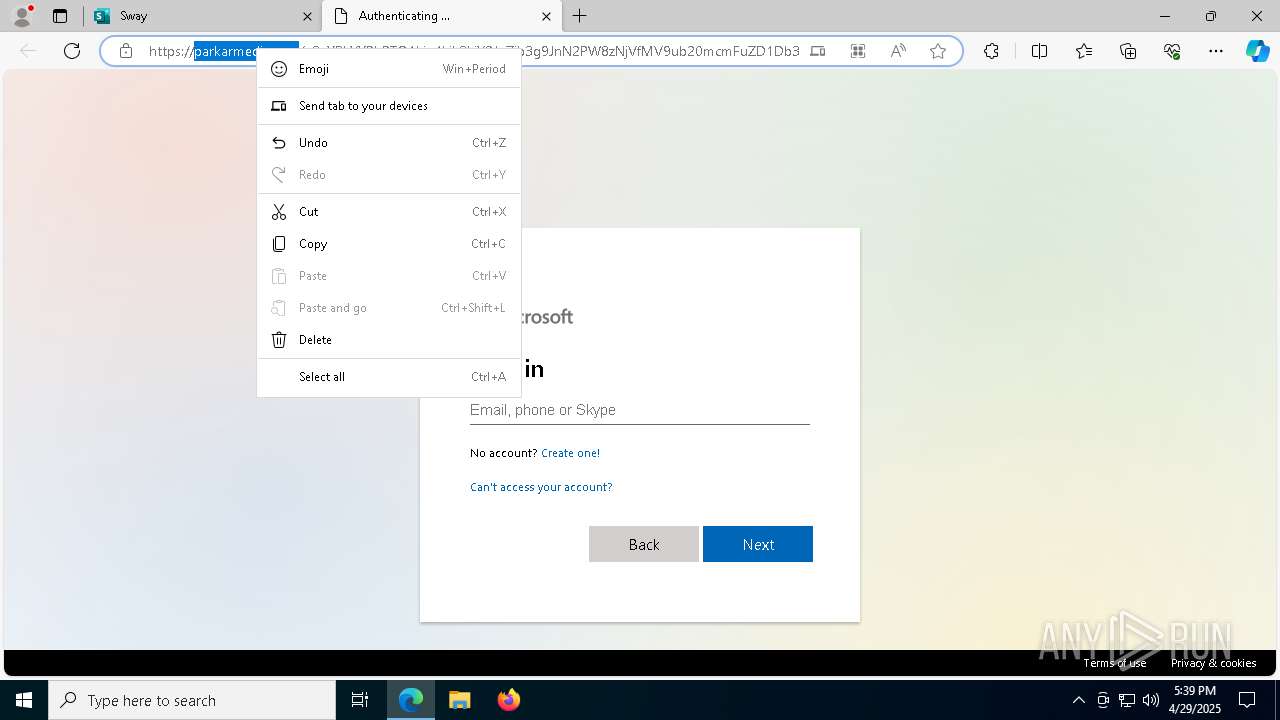Open Browser essentials heart icon
The image size is (1280, 720).
coord(1172,51)
